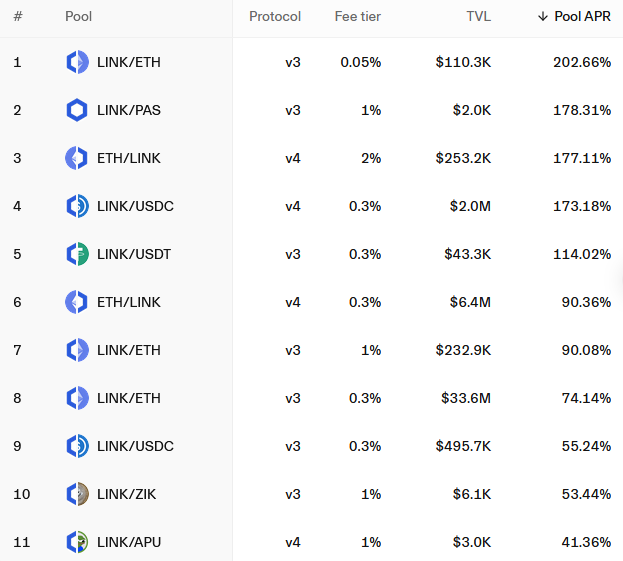Click the ETH/LINK 0.3% pool token icon
623x561 pixels.
point(77,302)
